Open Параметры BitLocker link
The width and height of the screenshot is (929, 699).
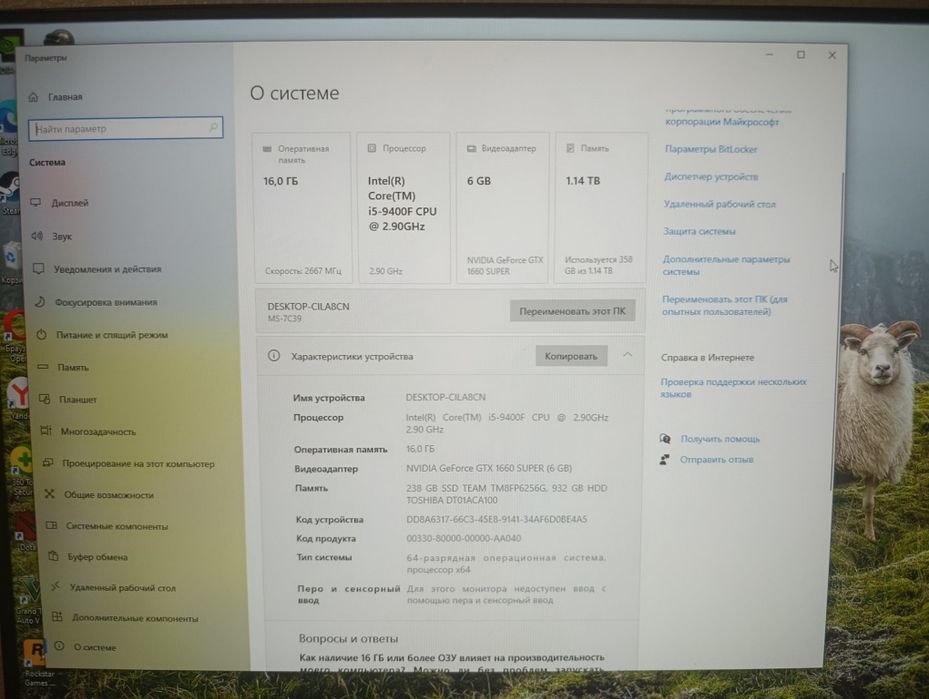[711, 149]
